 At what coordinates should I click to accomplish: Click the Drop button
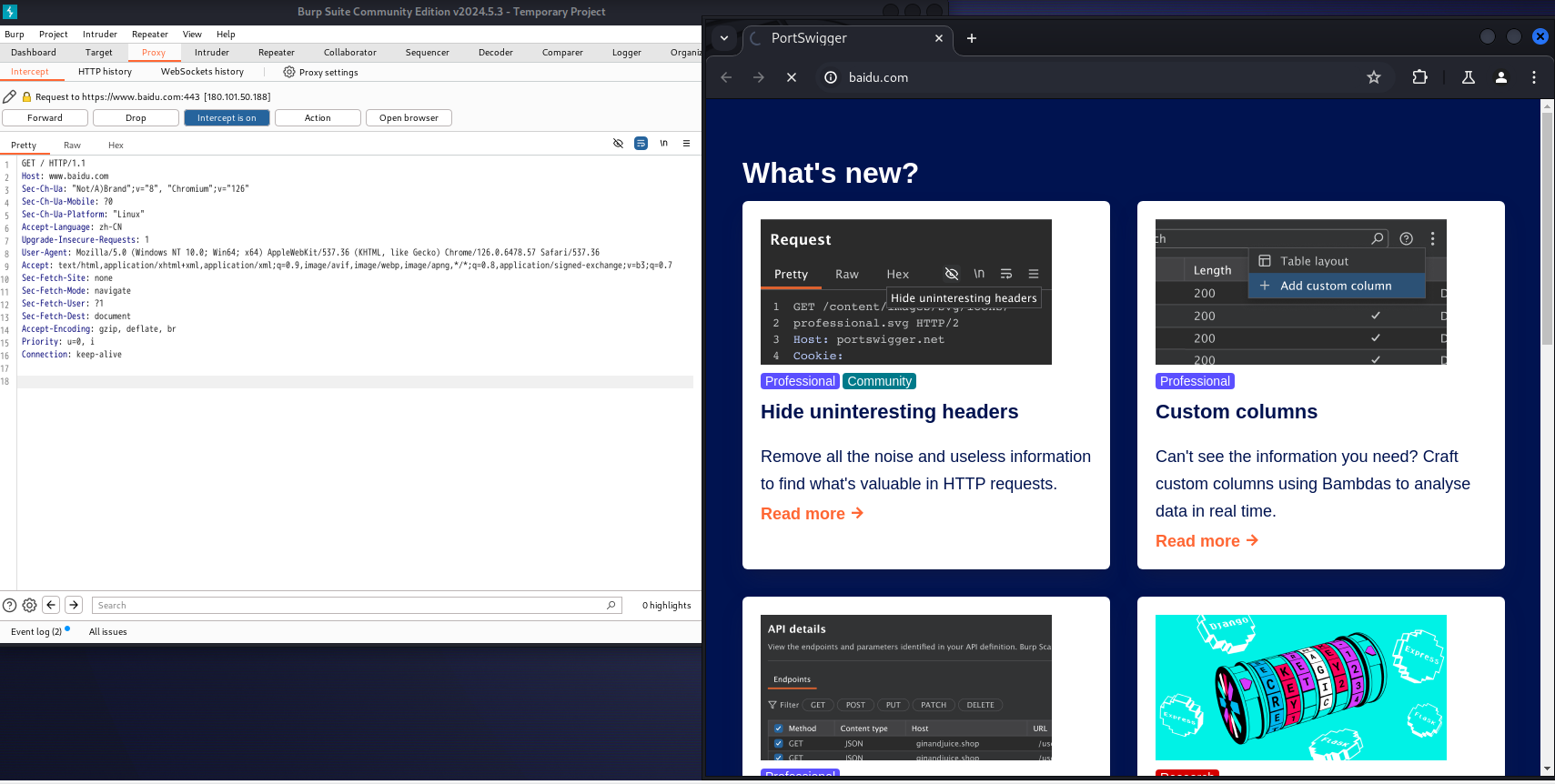pos(136,117)
